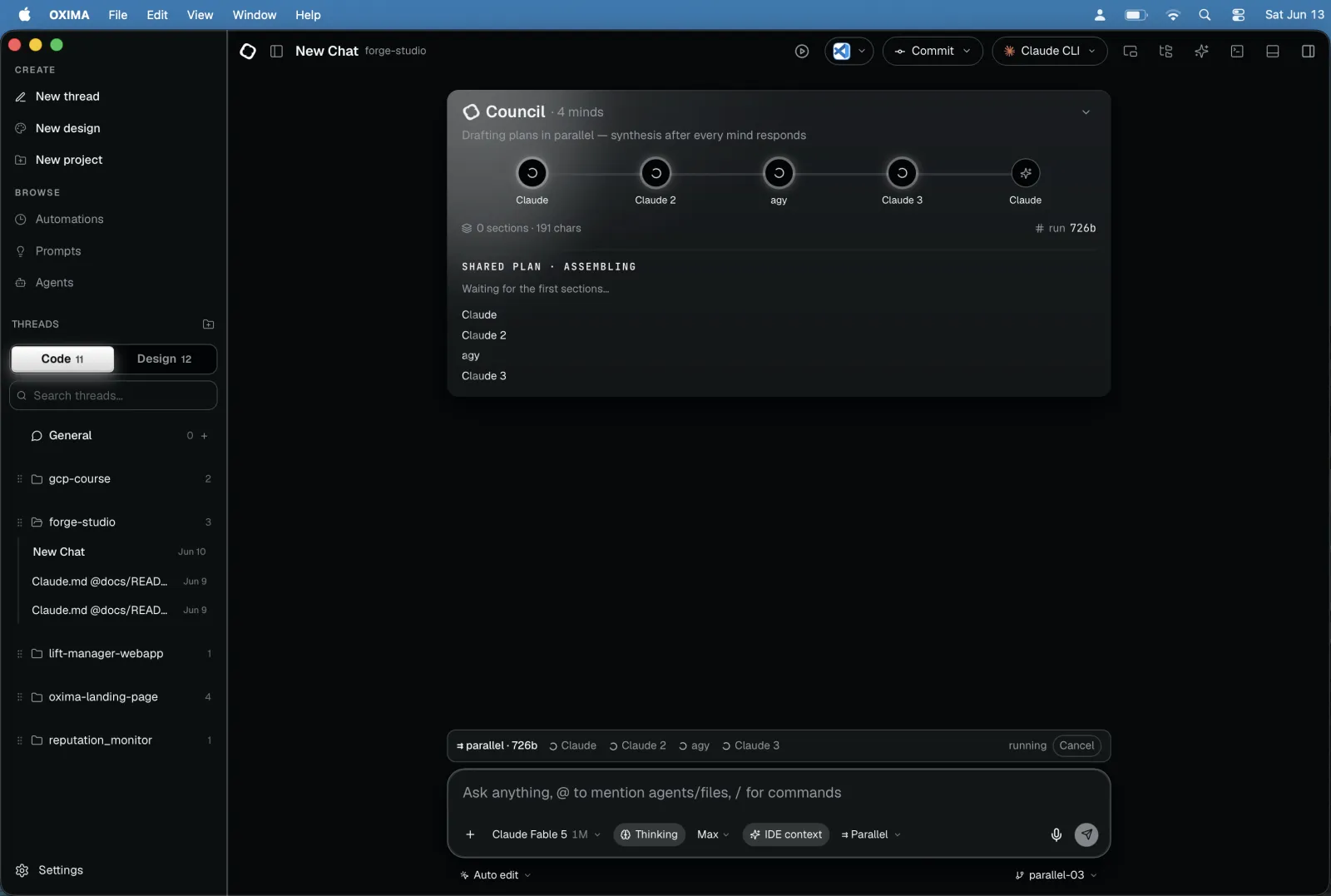Image resolution: width=1331 pixels, height=896 pixels.
Task: Toggle the bottom panel layout icon
Action: [1273, 52]
